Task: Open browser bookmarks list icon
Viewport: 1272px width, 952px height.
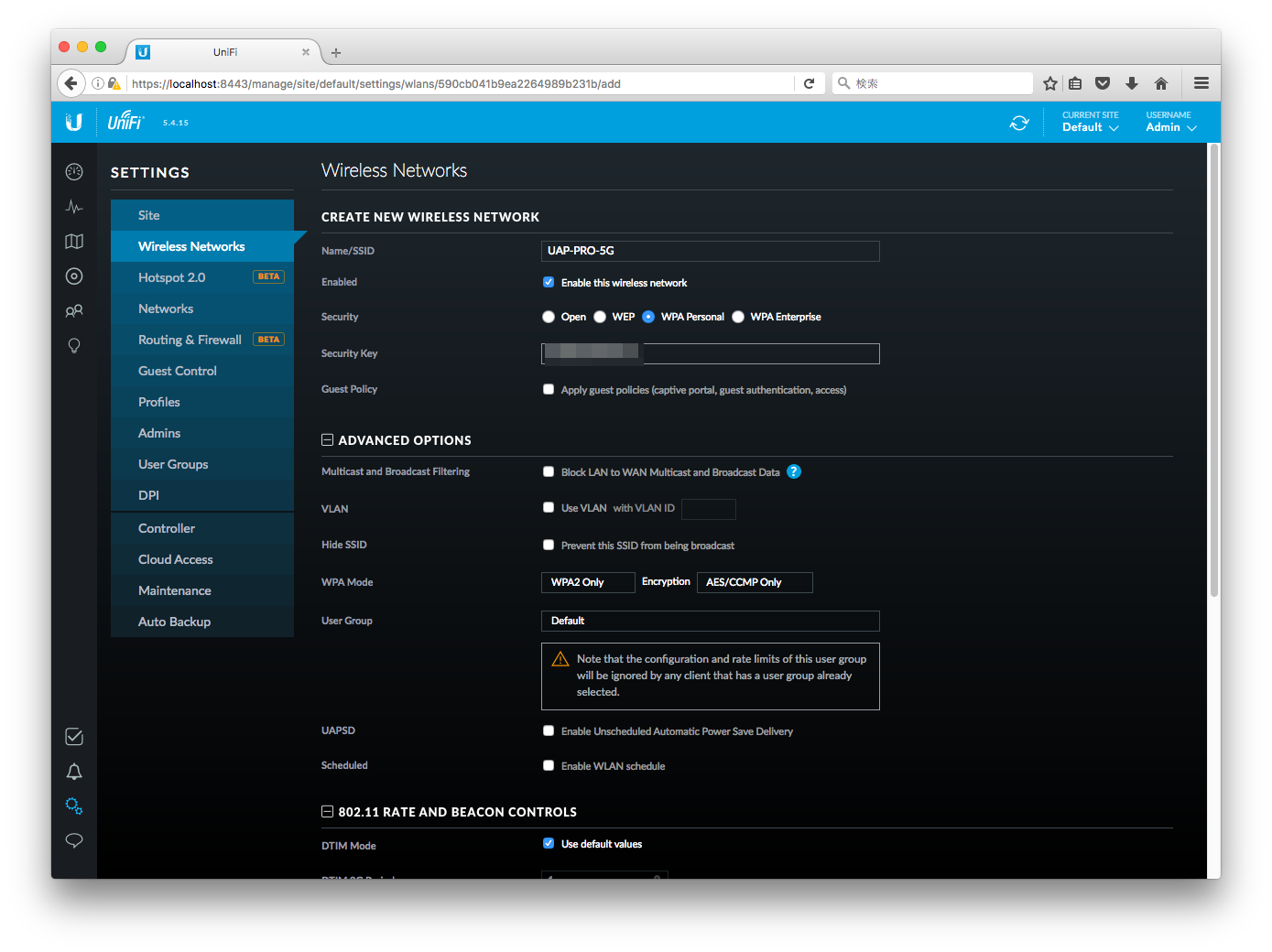Action: [1075, 83]
